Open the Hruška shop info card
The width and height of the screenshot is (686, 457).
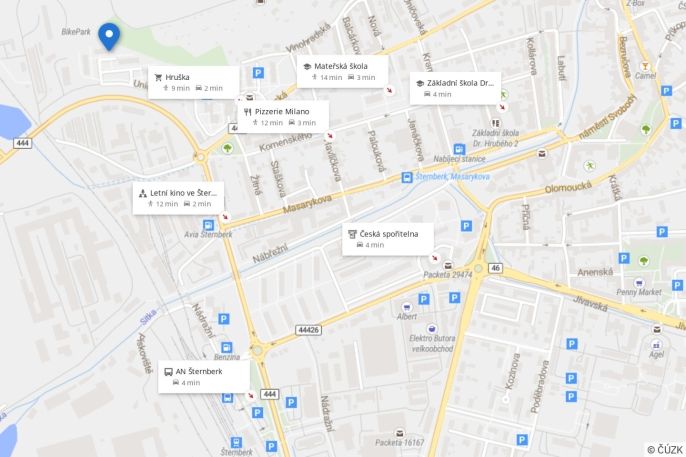(x=194, y=82)
